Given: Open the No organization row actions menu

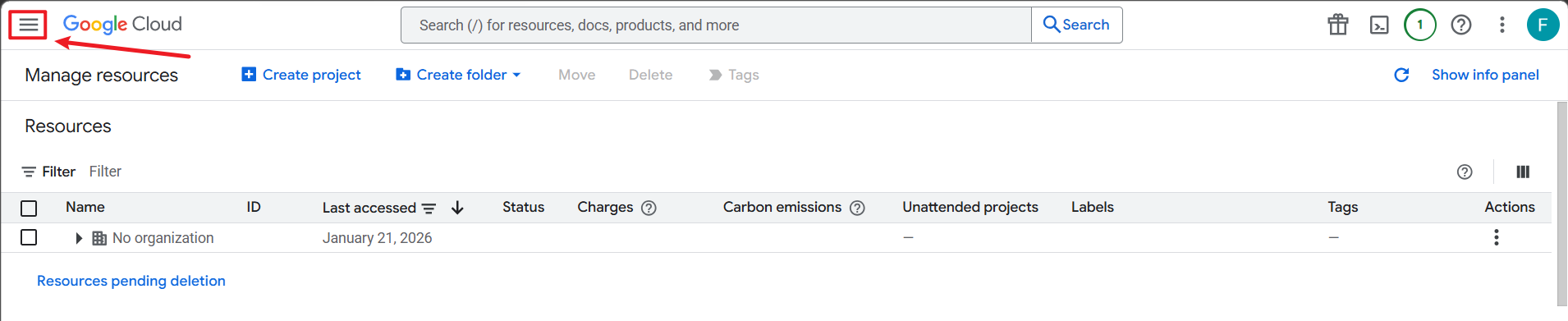Looking at the screenshot, I should (1497, 237).
